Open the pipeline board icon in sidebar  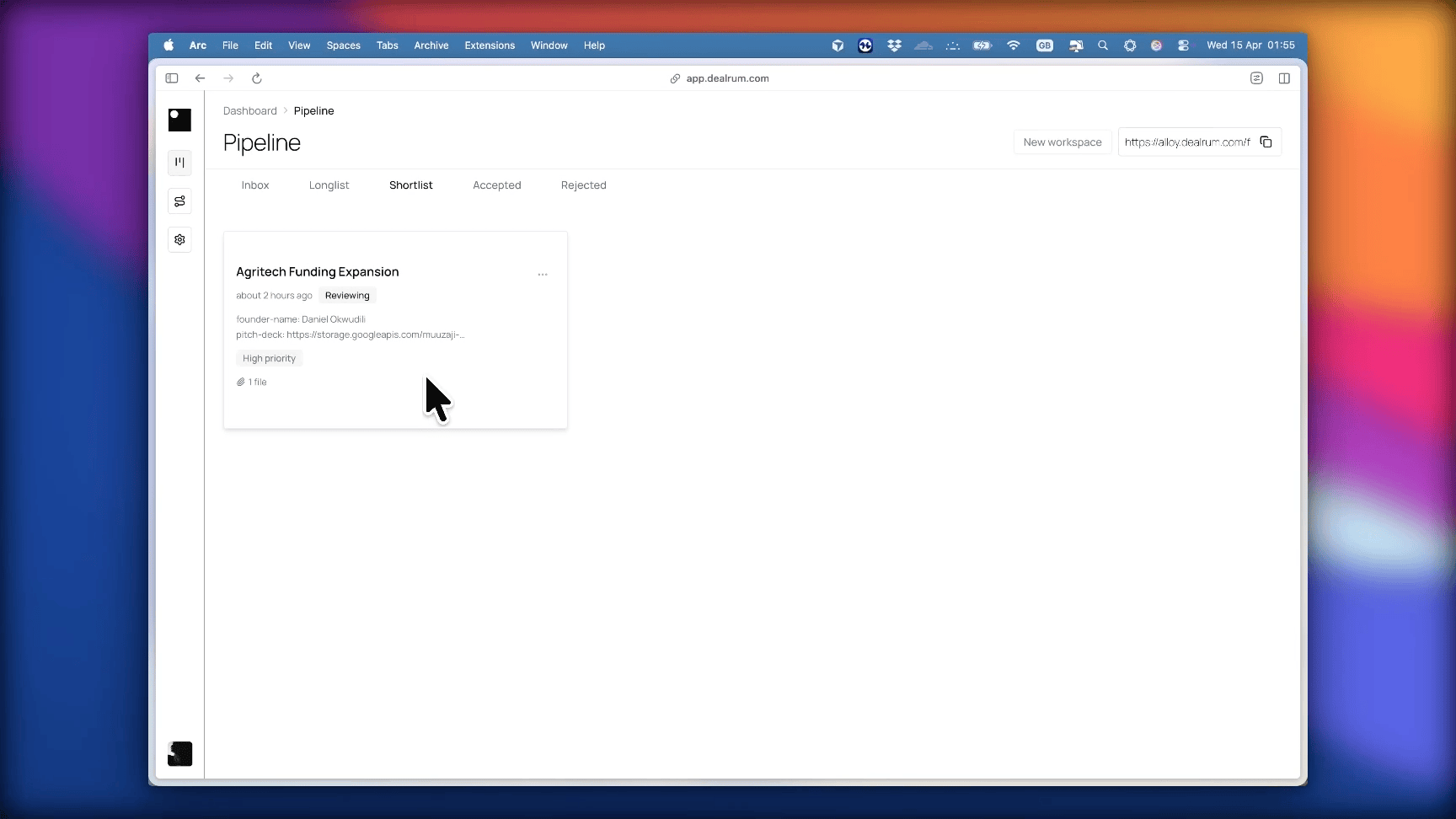[179, 163]
